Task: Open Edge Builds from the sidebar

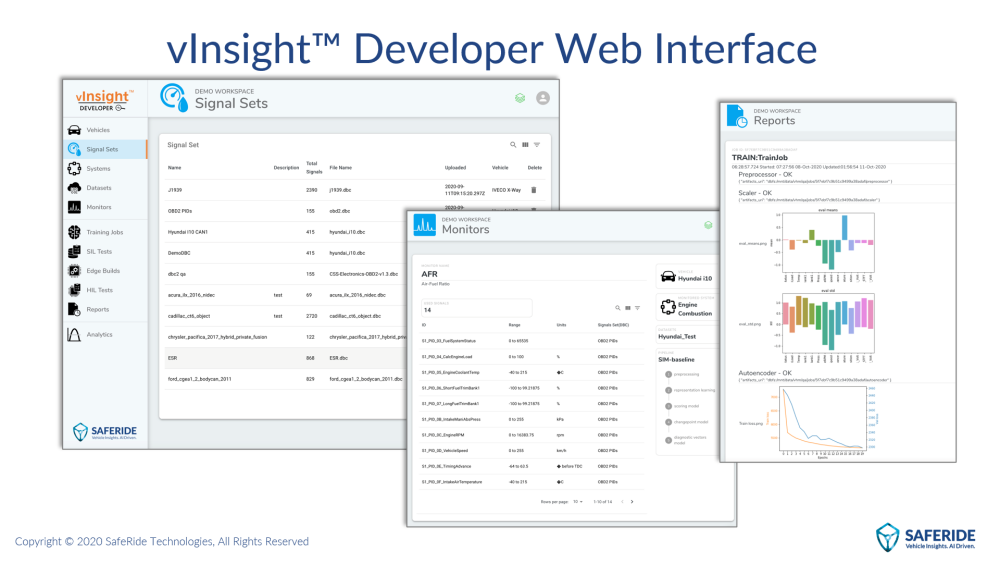Action: (105, 271)
